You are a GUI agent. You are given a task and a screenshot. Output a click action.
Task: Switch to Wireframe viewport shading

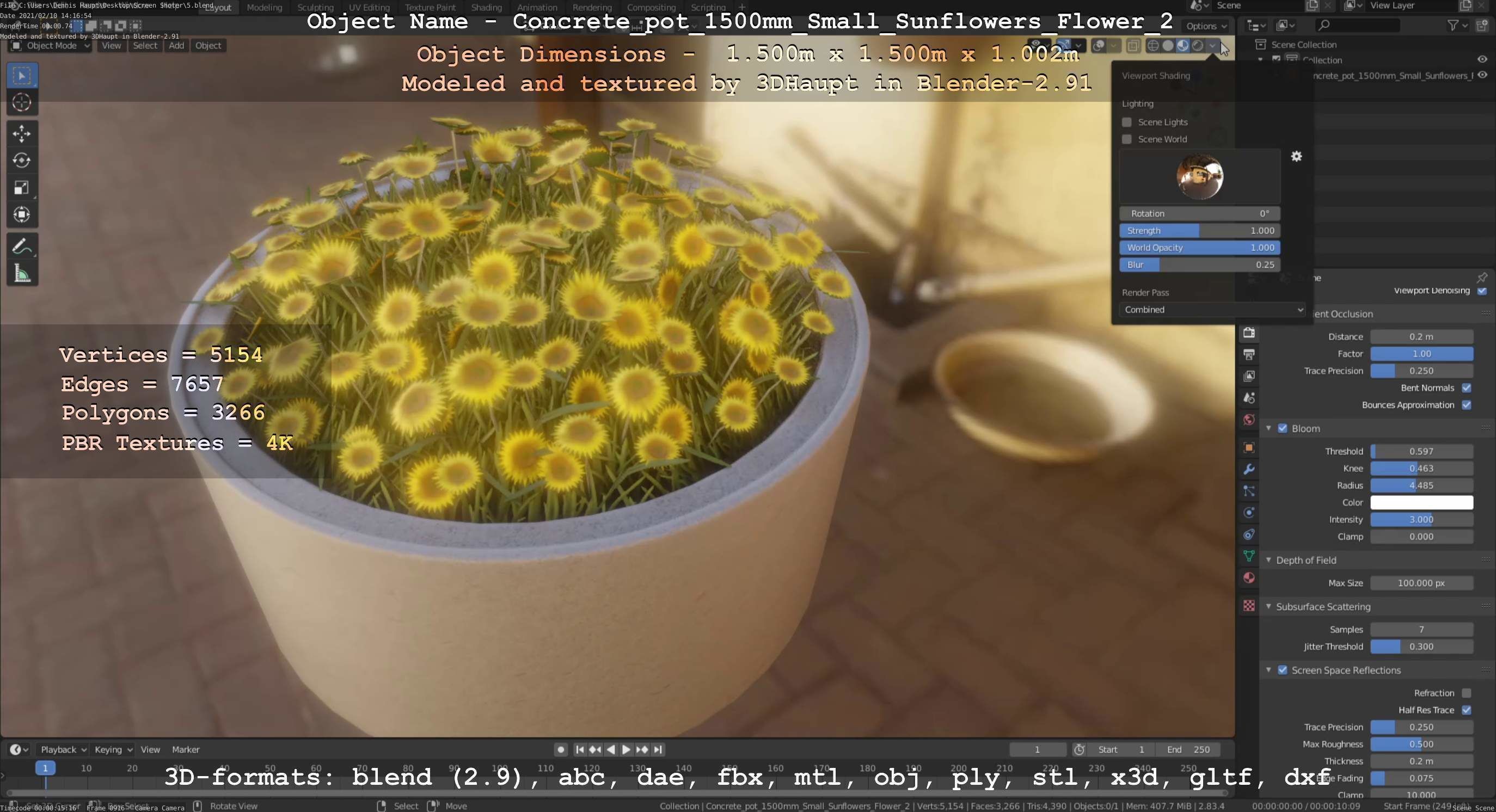(1154, 45)
